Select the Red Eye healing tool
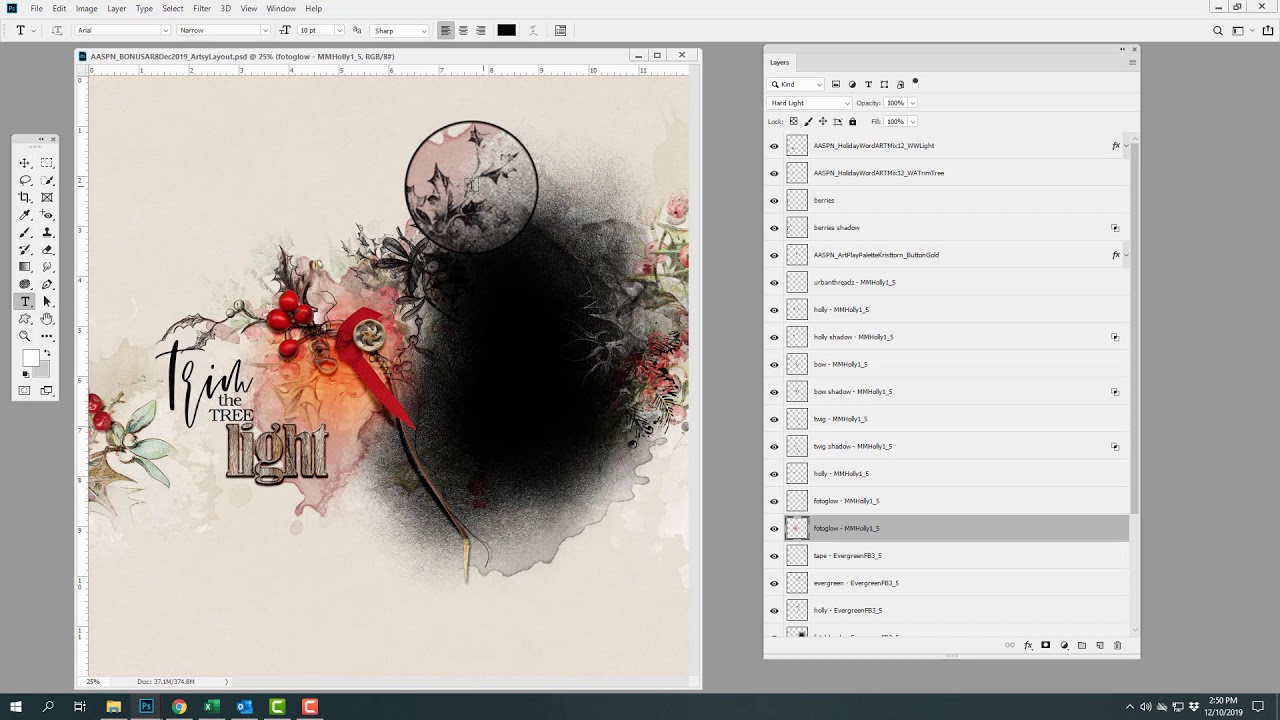Screen dimensions: 1280x720 tap(47, 215)
